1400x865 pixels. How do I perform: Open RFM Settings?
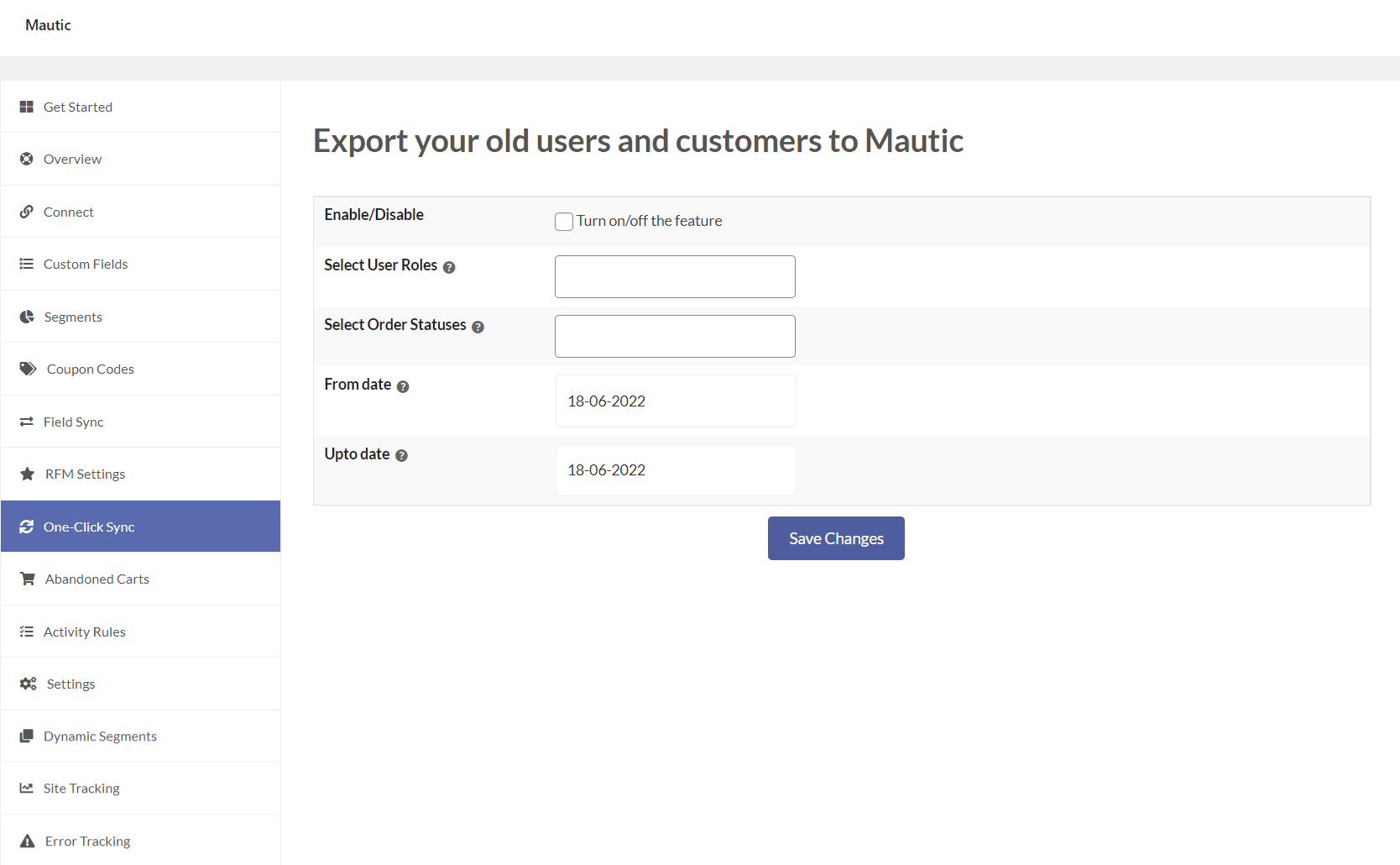[x=140, y=474]
